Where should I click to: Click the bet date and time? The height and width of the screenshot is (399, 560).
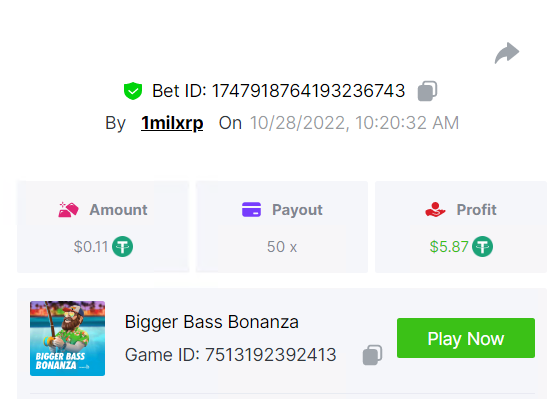coord(354,123)
